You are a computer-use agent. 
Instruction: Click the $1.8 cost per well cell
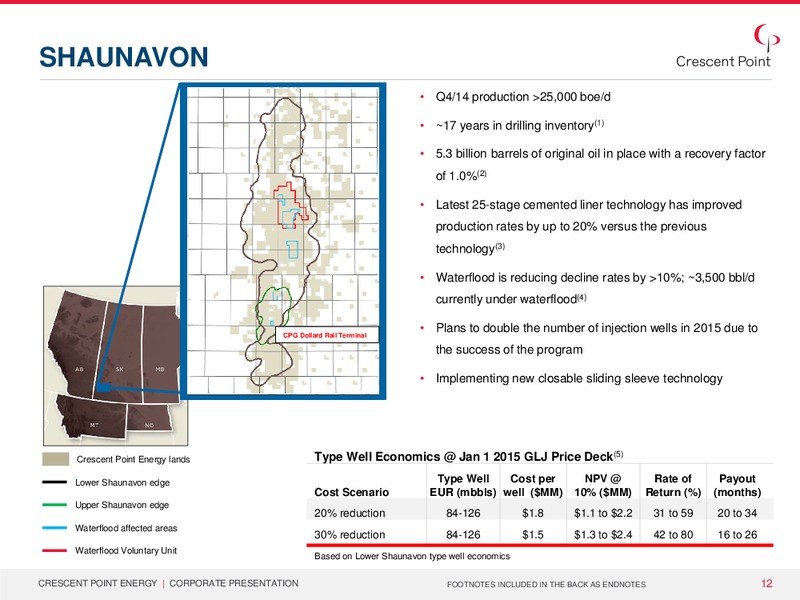[x=533, y=513]
